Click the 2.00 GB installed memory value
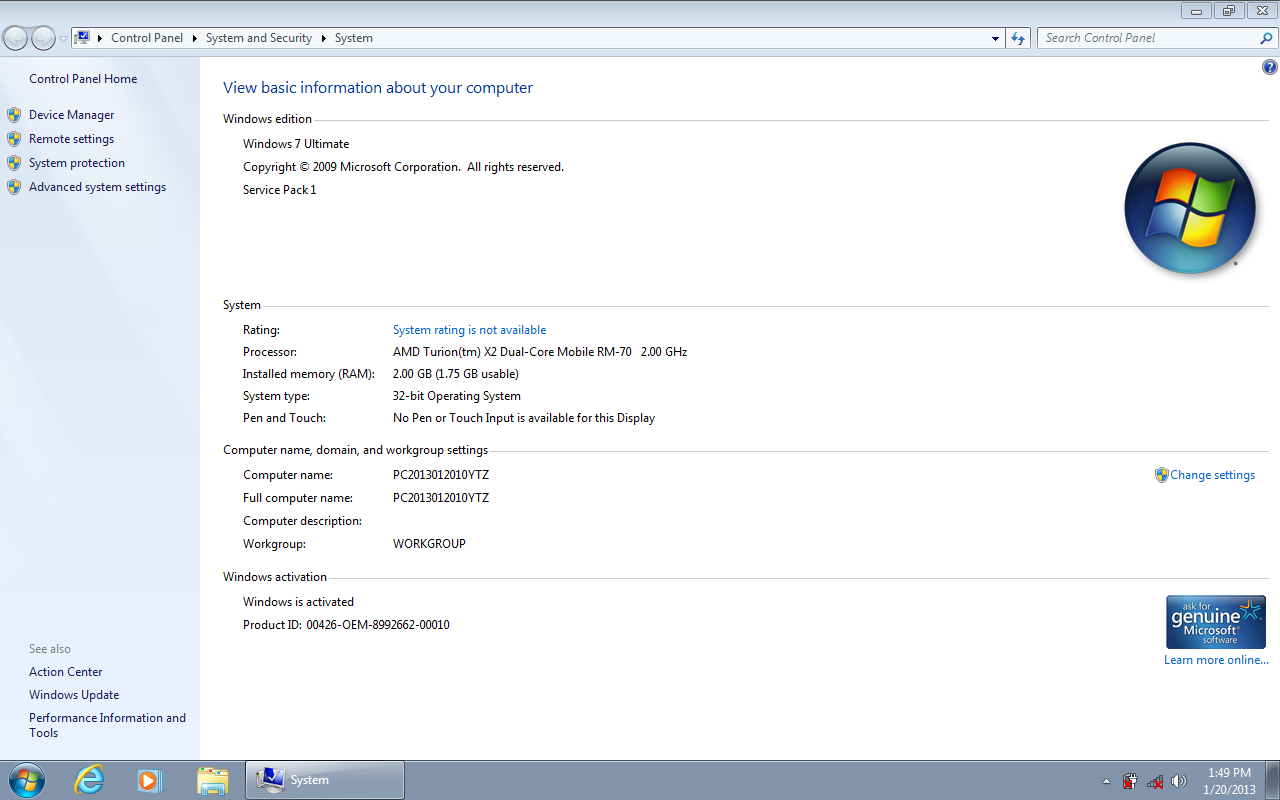Screen dimensions: 1280x800 (456, 374)
